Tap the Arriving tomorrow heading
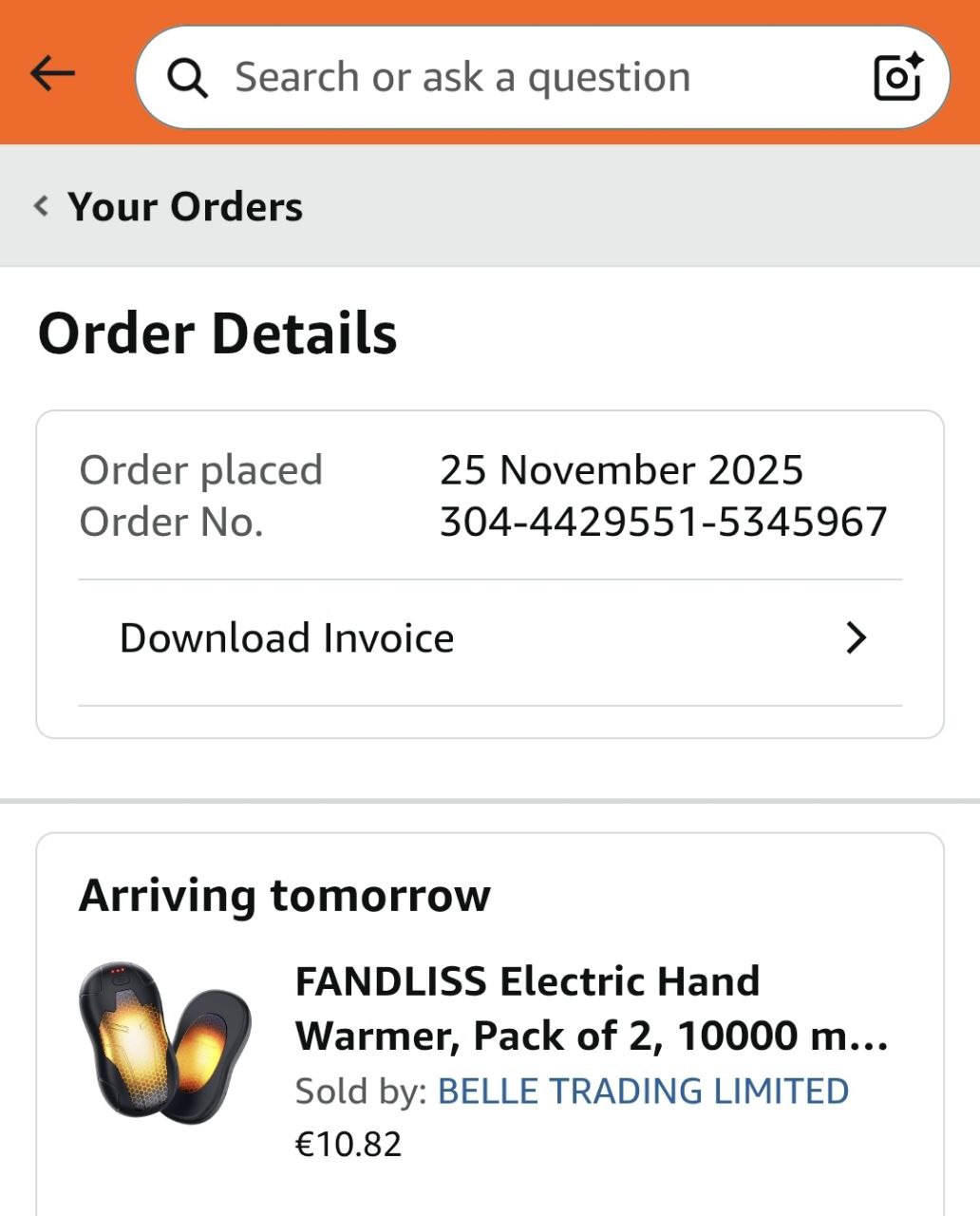This screenshot has width=980, height=1216. [x=284, y=895]
